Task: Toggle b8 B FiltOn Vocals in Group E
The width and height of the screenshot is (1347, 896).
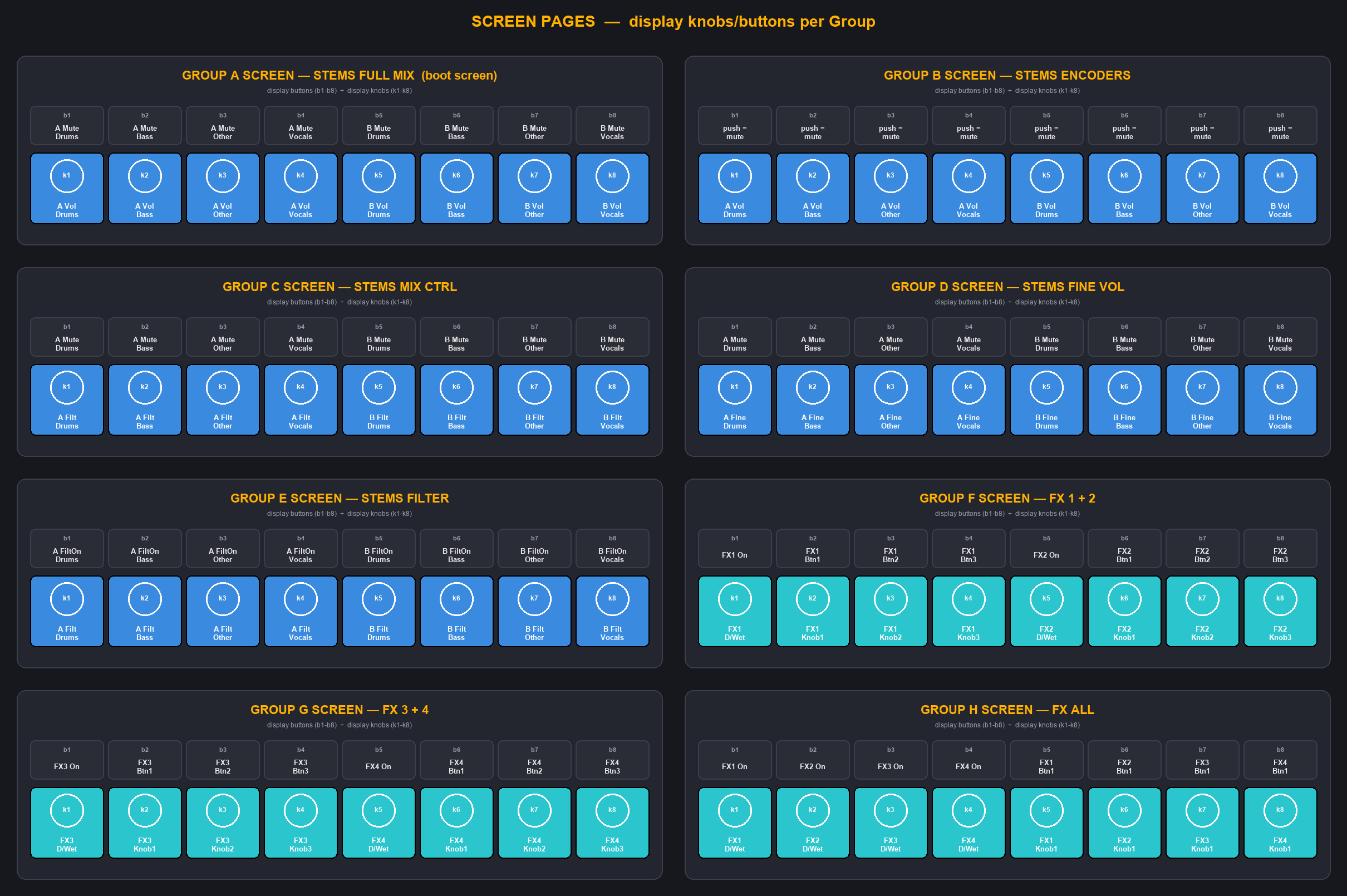Action: point(612,548)
